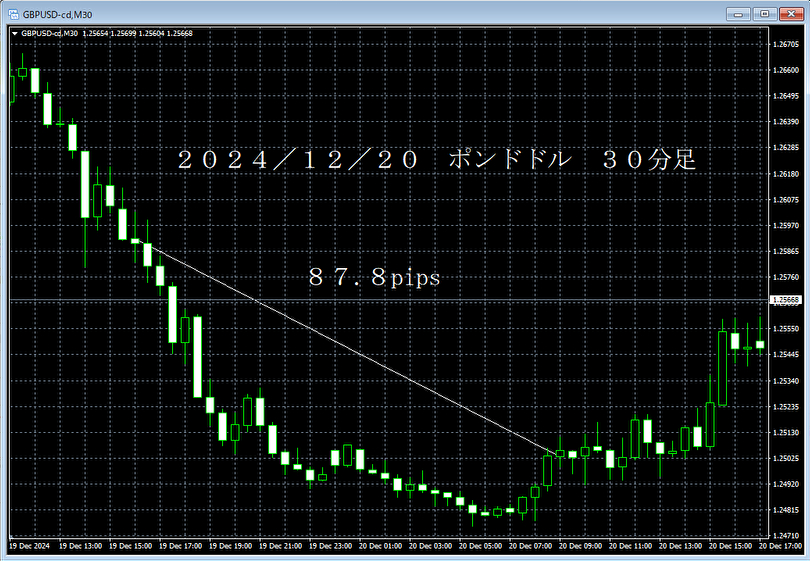Click the 1.26495 price scale value

click(x=786, y=96)
